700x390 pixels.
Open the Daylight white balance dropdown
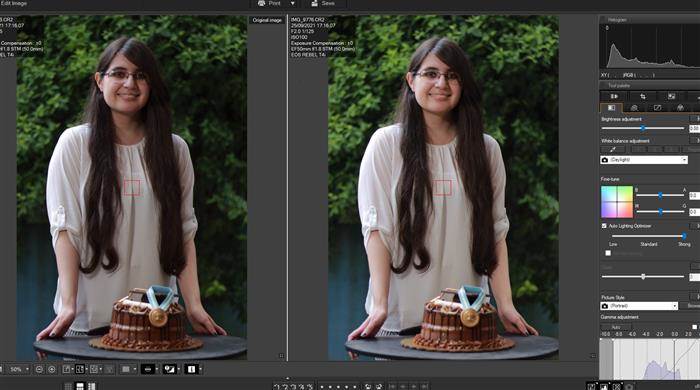coord(644,160)
